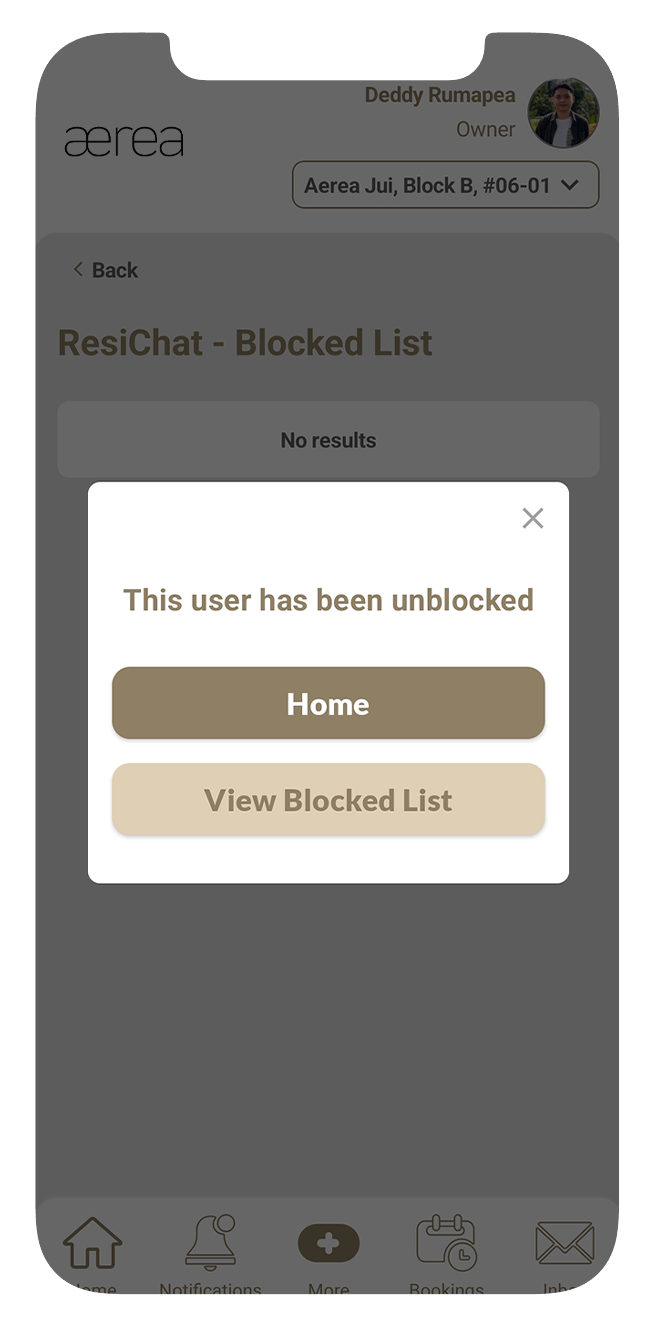
Task: Tap the Owner label under Deddy Rumapea
Action: coord(486,129)
